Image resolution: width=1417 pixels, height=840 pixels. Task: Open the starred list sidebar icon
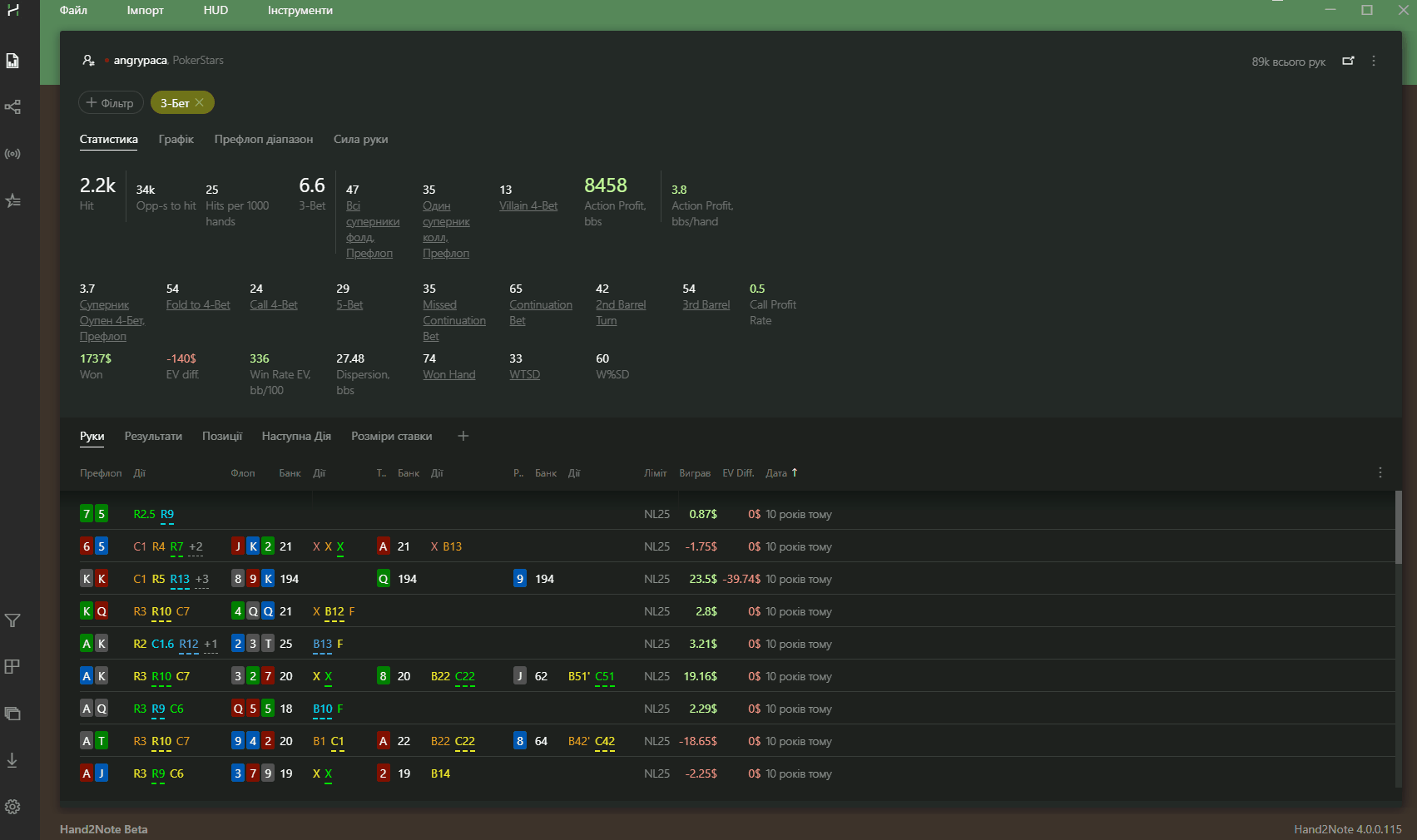[x=12, y=200]
